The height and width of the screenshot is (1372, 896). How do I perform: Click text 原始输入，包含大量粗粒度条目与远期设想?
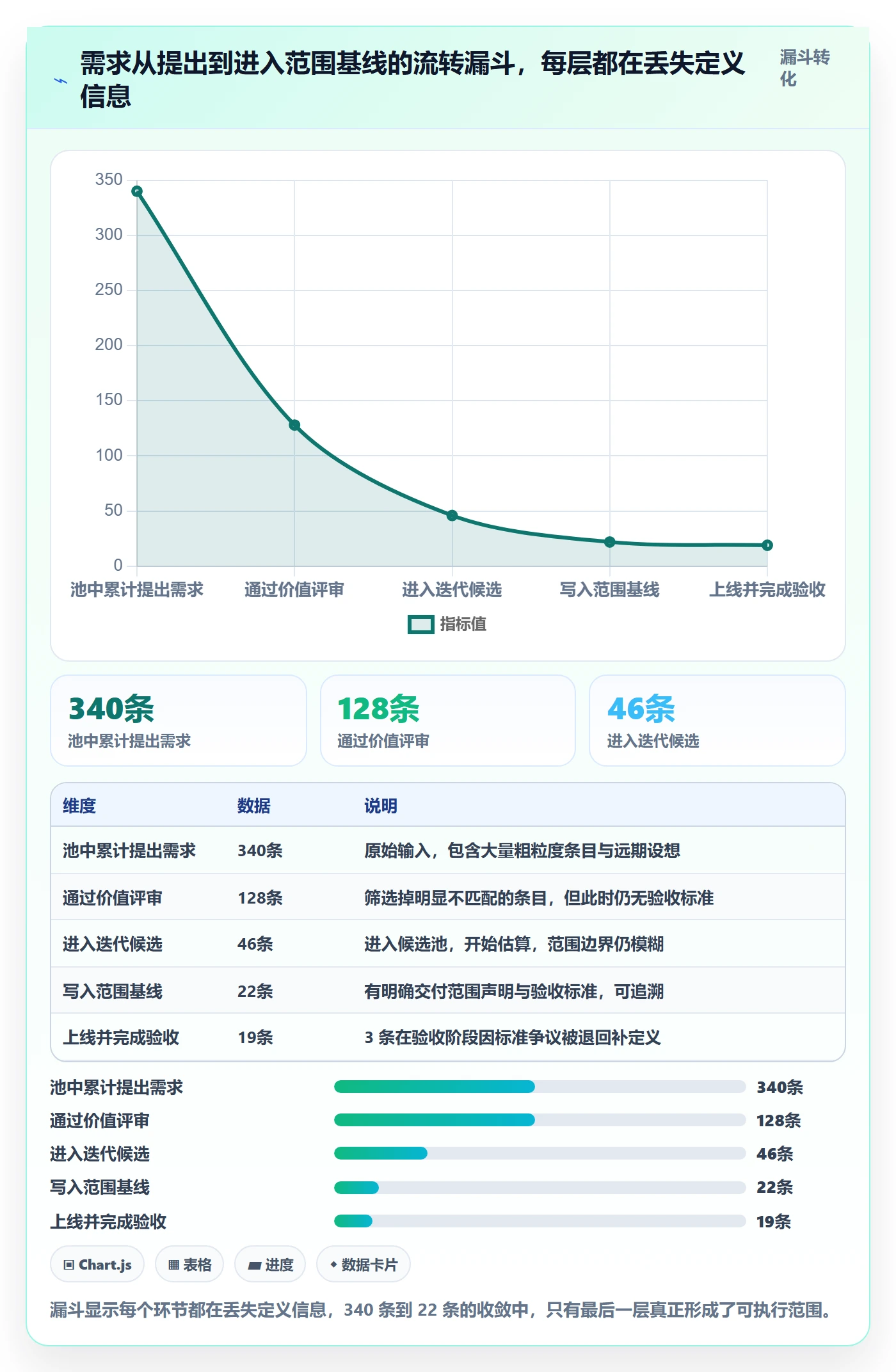[522, 850]
